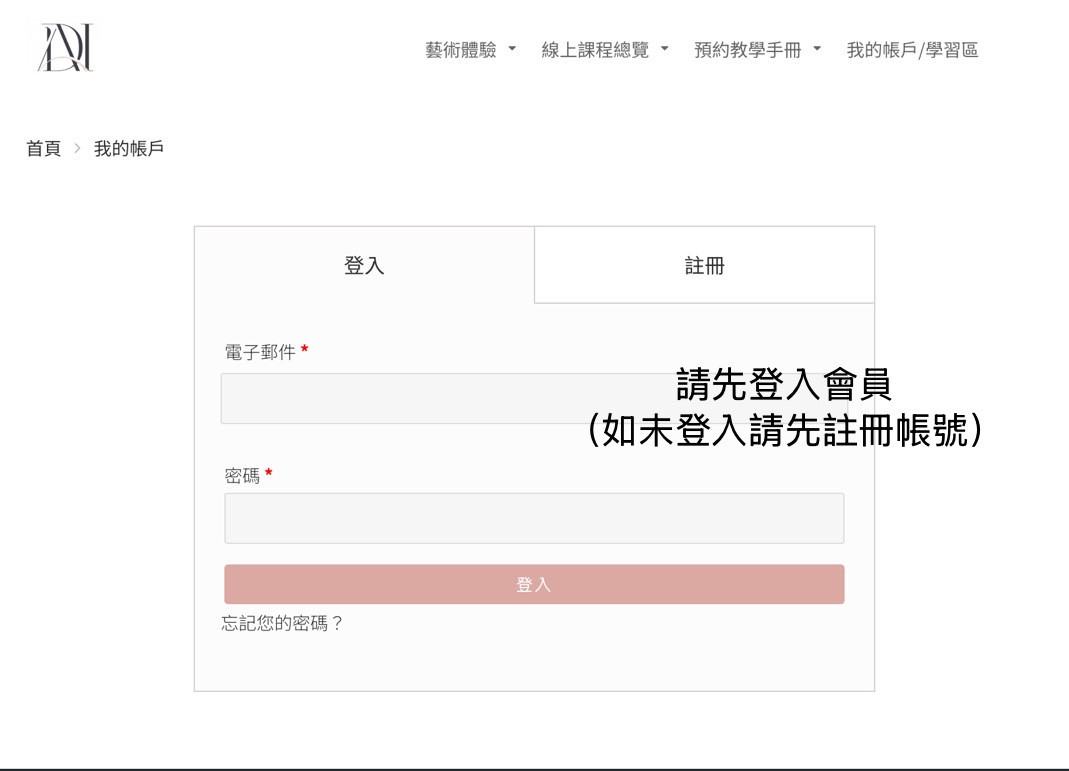
Task: Click the site logo in the header
Action: point(66,48)
